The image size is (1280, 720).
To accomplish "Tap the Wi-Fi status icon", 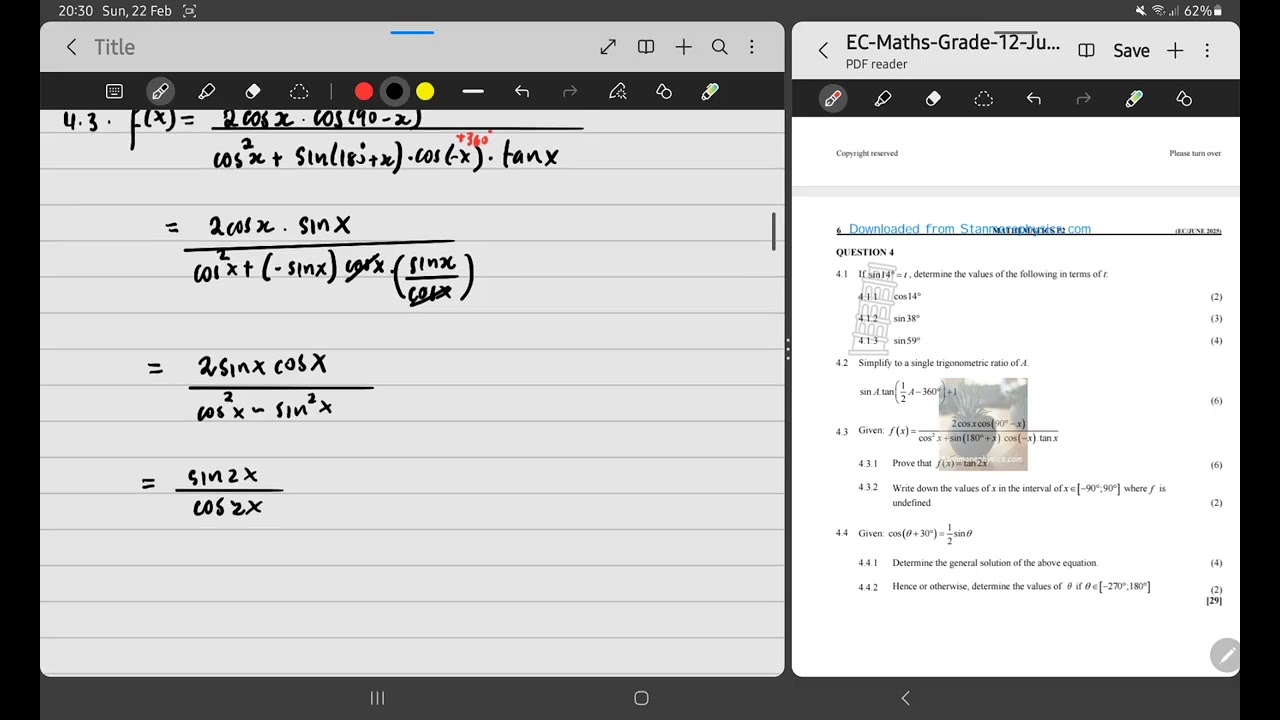I will pyautogui.click(x=1160, y=11).
